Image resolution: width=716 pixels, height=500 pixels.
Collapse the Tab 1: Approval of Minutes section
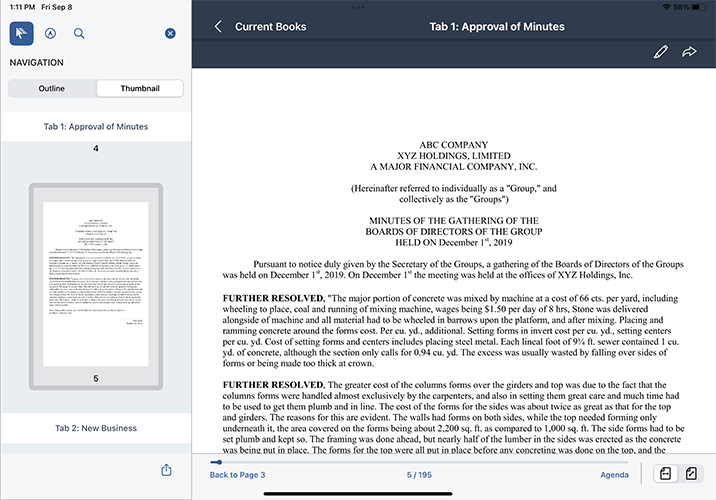(96, 127)
